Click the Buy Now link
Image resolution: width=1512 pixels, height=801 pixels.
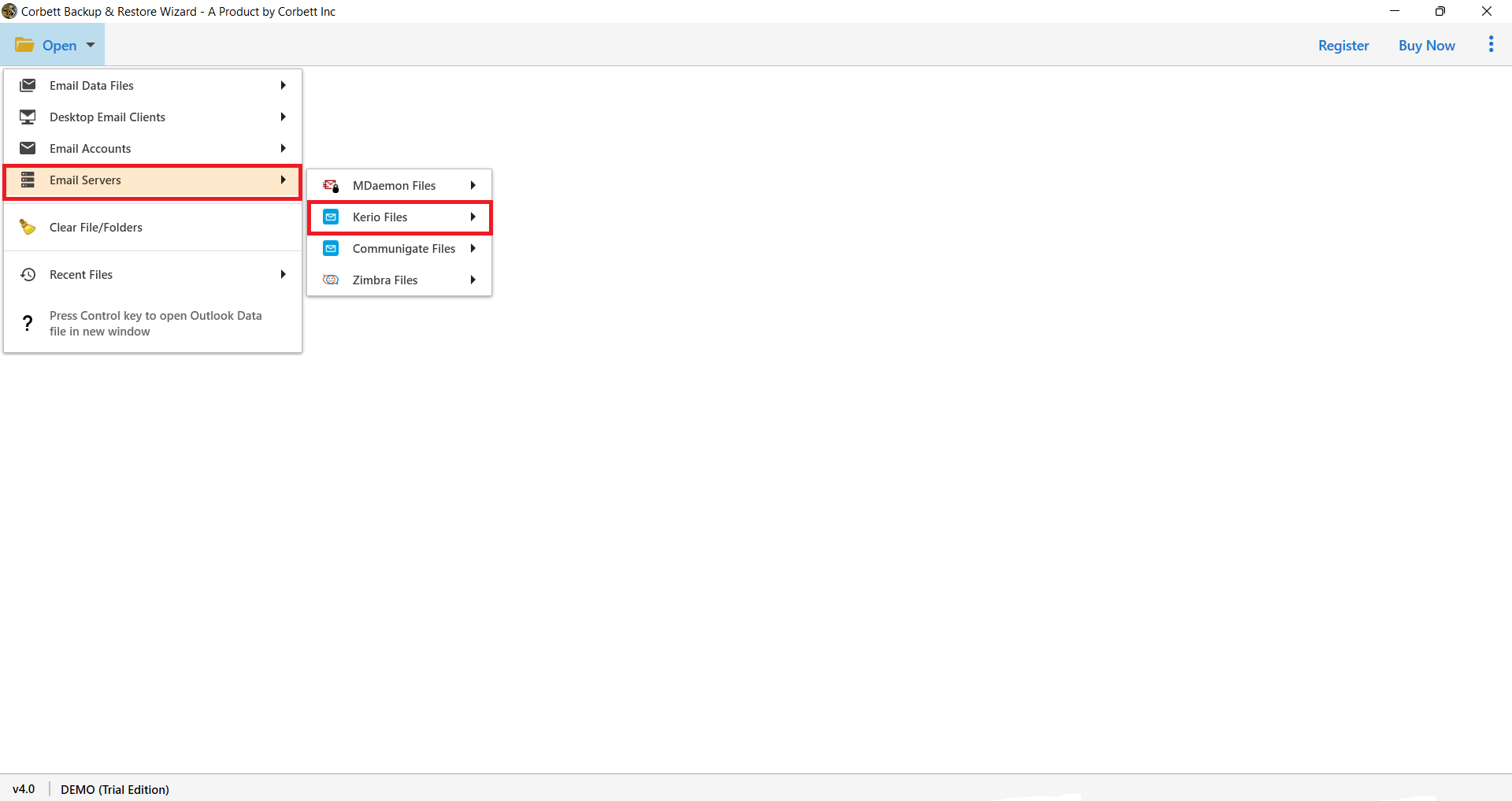(x=1426, y=46)
